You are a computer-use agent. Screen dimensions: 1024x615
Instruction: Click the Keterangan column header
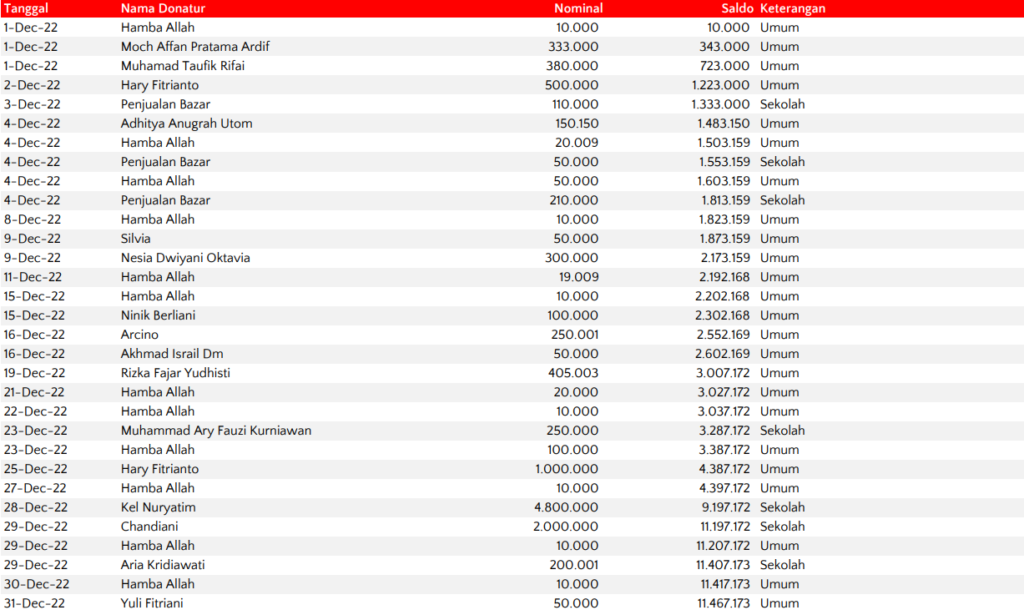[x=792, y=8]
